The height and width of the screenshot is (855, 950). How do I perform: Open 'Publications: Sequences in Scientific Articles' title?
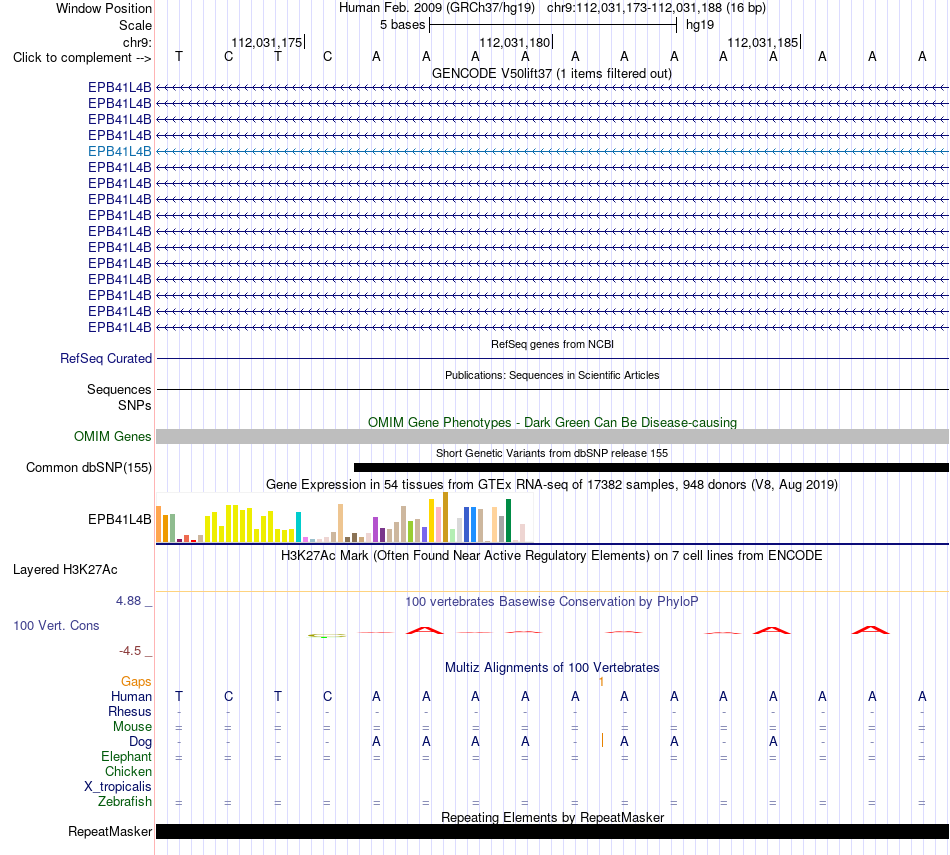(x=552, y=375)
